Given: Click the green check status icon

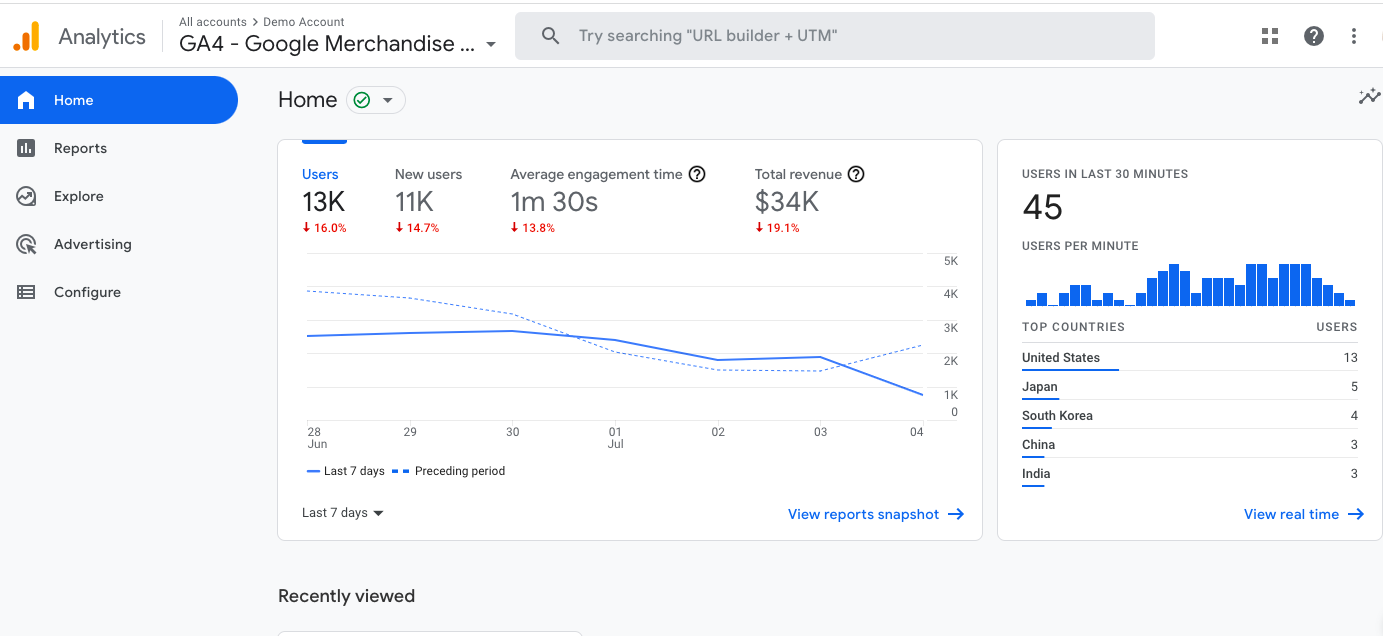Looking at the screenshot, I should [x=362, y=100].
